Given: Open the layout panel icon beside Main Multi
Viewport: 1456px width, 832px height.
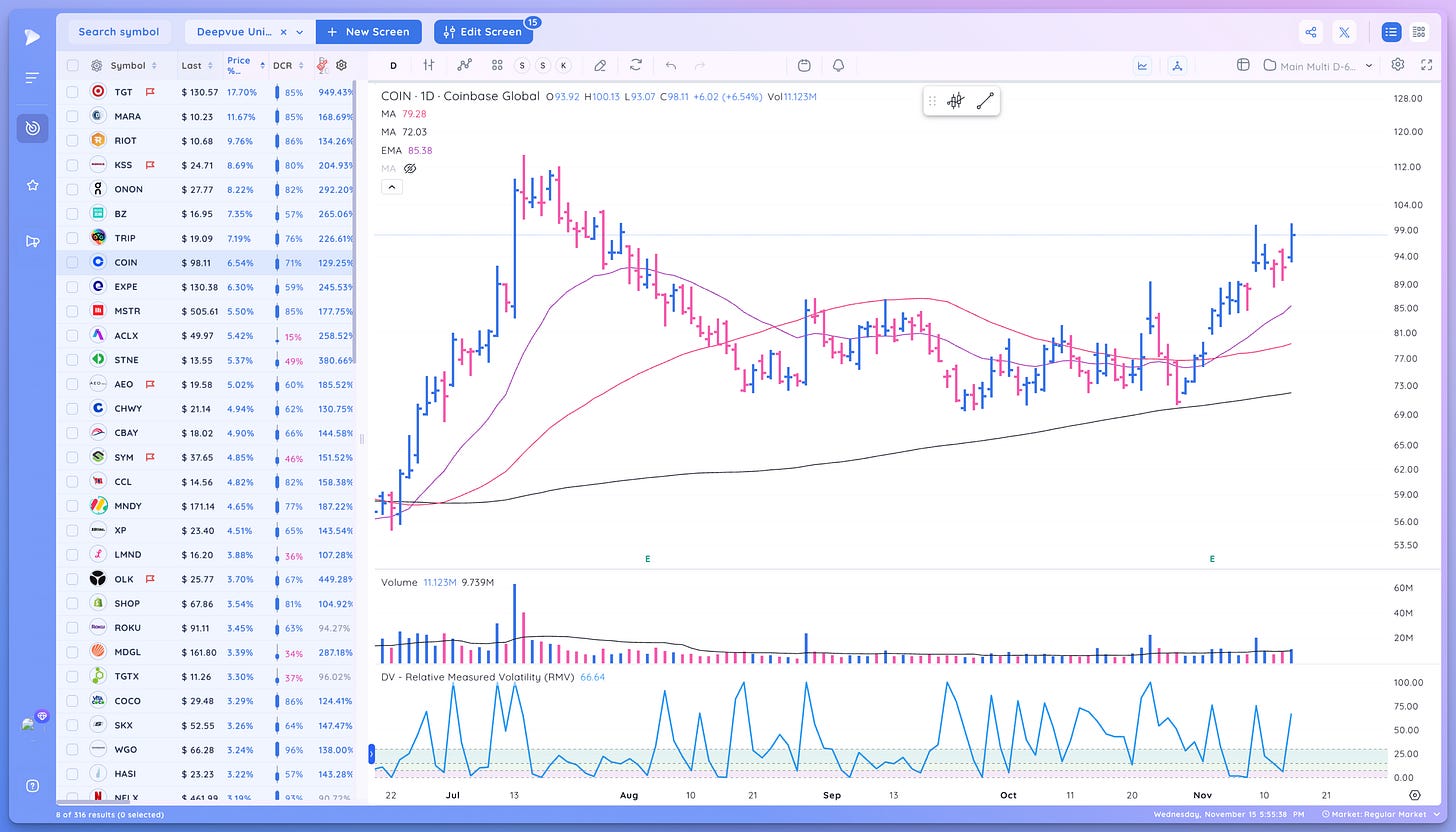Looking at the screenshot, I should pos(1243,65).
